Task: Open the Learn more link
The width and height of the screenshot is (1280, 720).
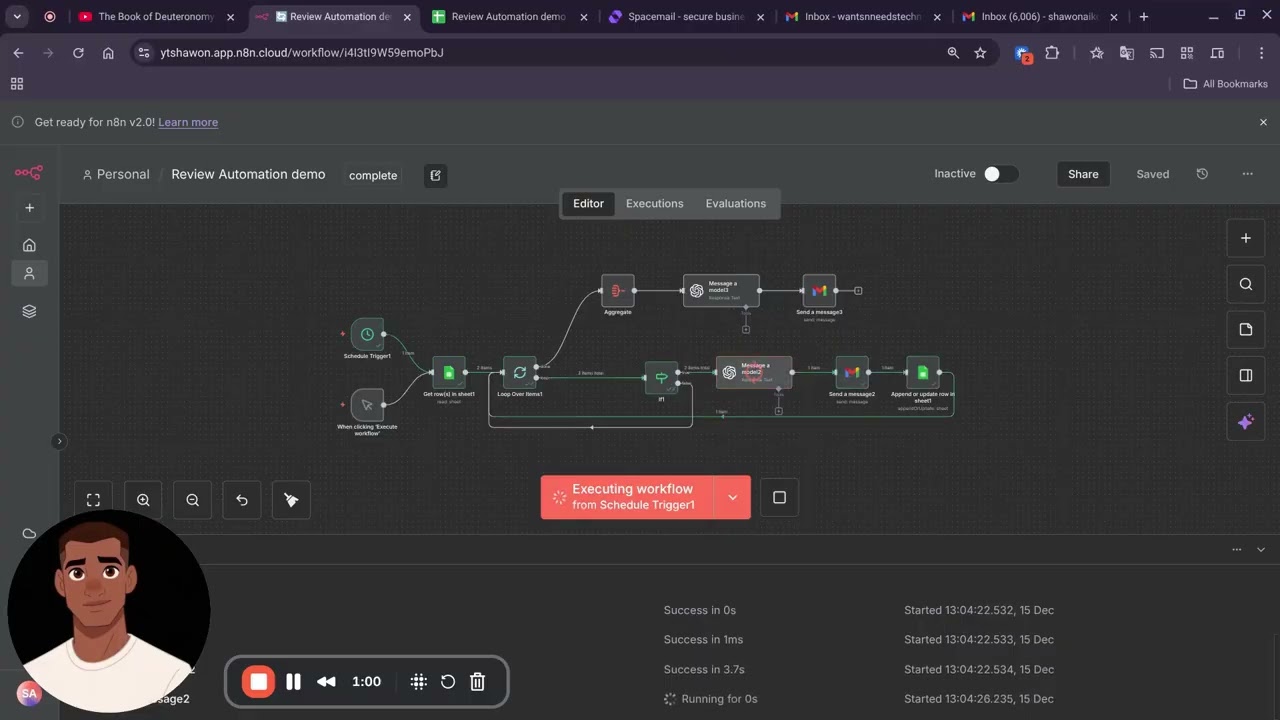Action: point(188,122)
